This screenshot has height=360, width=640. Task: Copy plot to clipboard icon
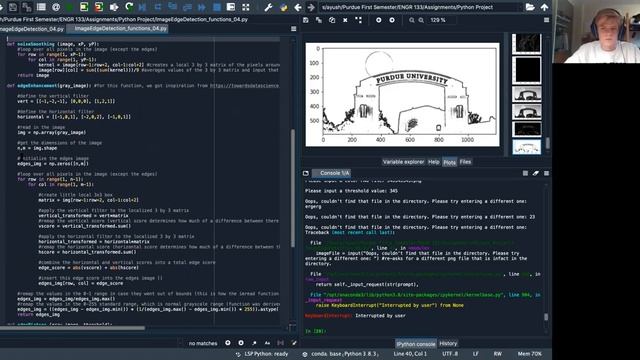point(332,20)
